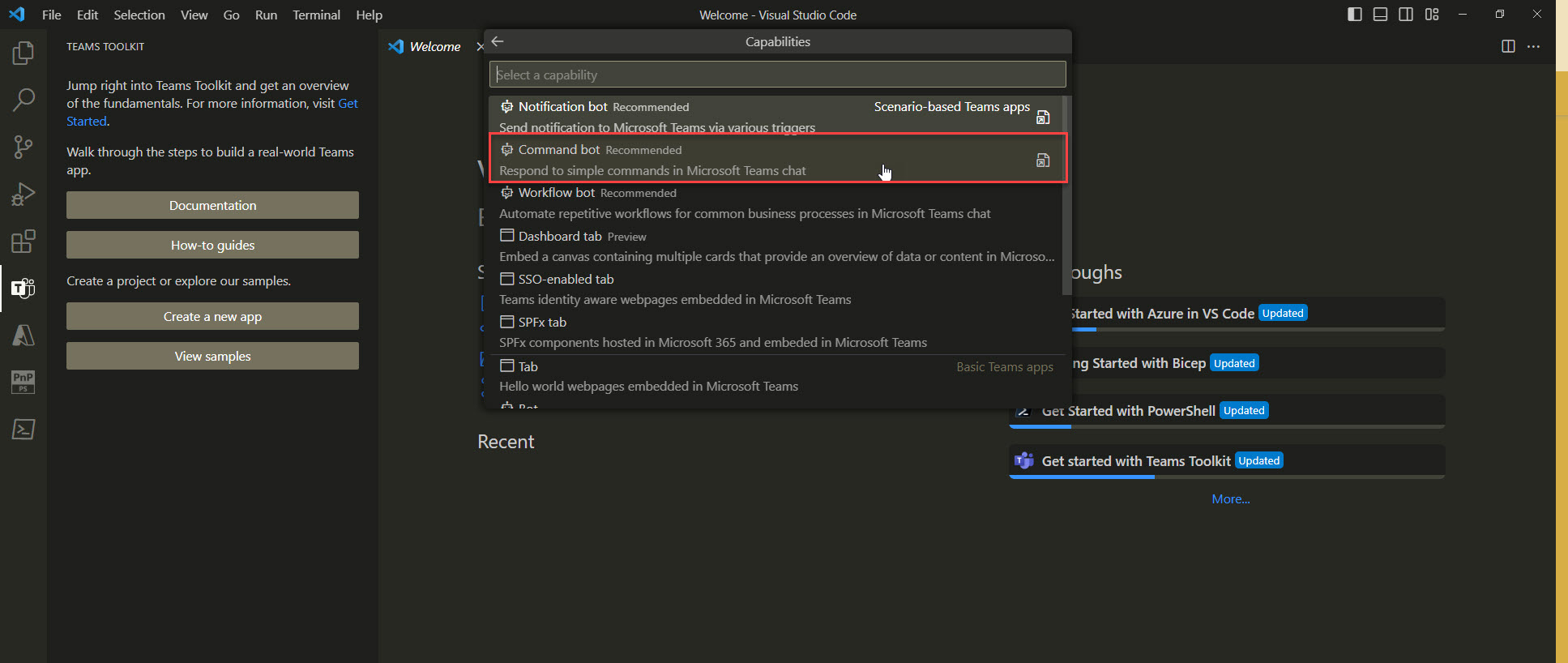
Task: Focus the Select a capability input
Action: click(x=777, y=75)
